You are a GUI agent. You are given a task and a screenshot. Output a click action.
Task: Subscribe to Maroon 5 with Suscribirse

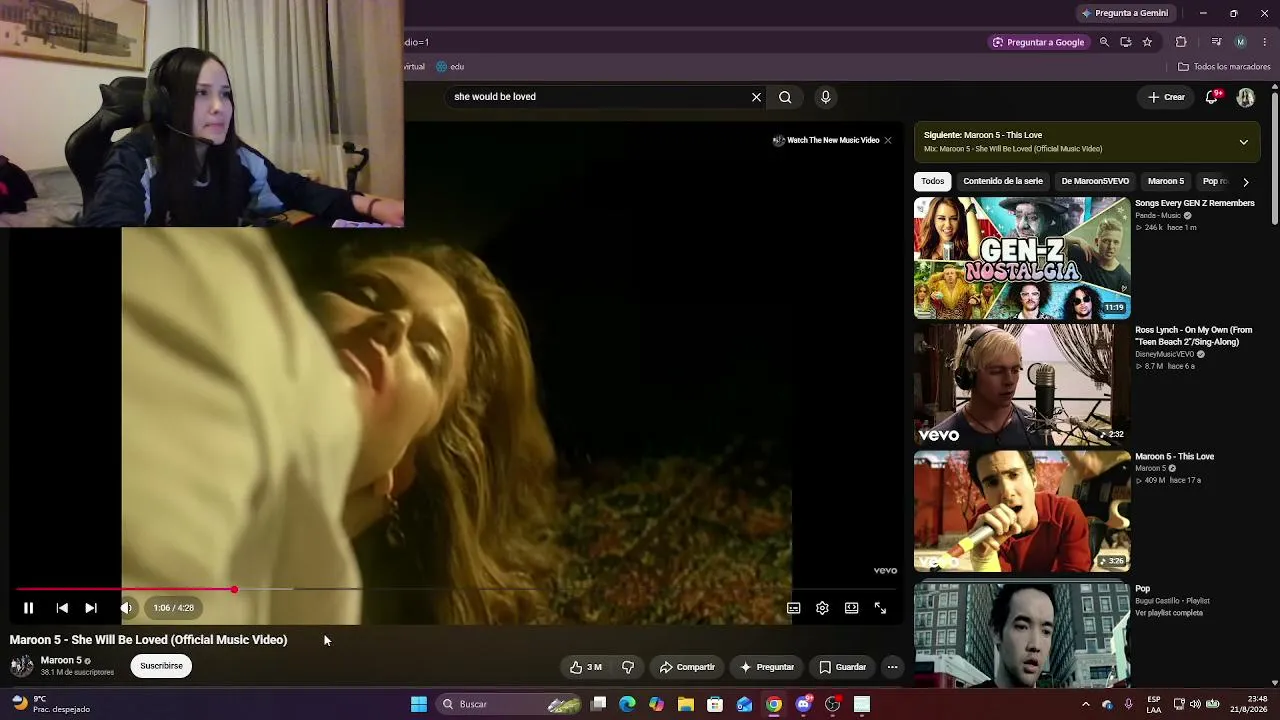(x=161, y=666)
